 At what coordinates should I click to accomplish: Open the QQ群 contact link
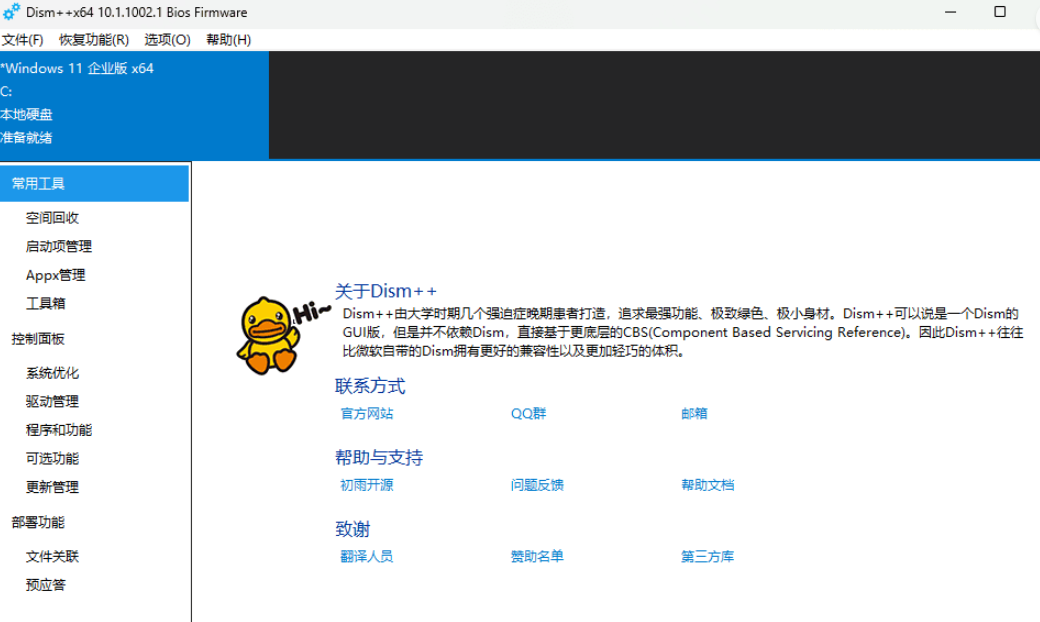528,413
